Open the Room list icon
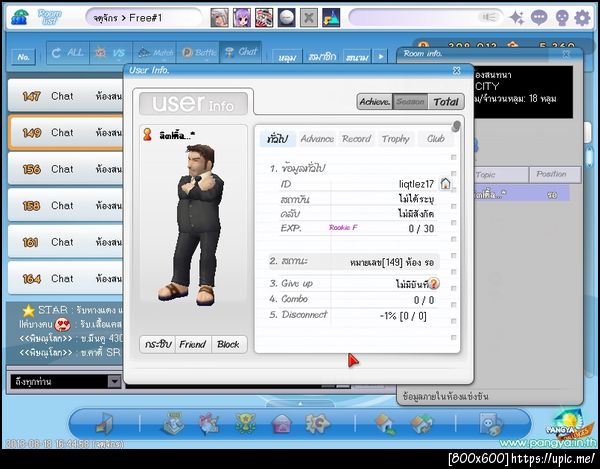 (x=49, y=18)
